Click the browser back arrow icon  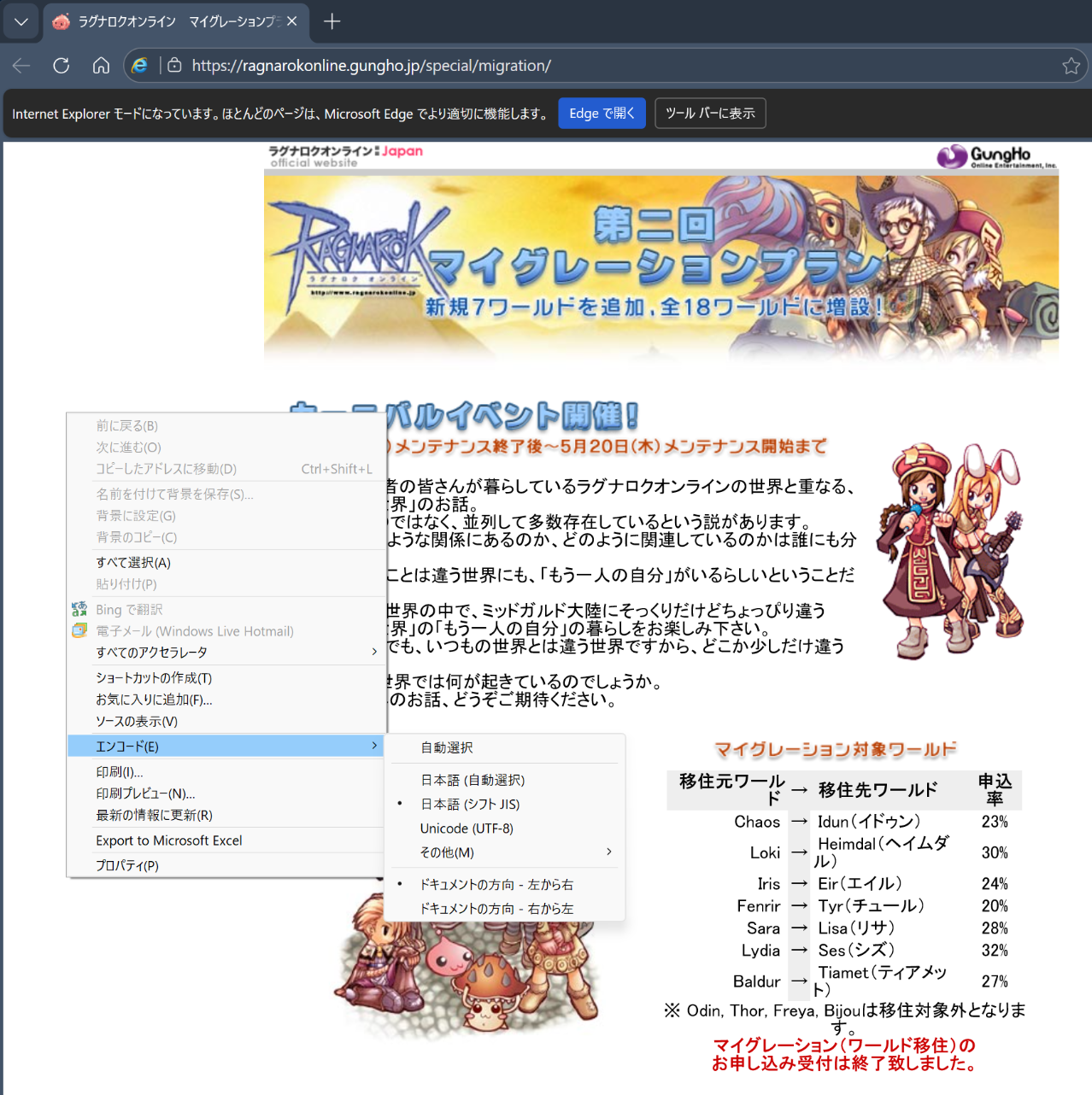pyautogui.click(x=21, y=66)
